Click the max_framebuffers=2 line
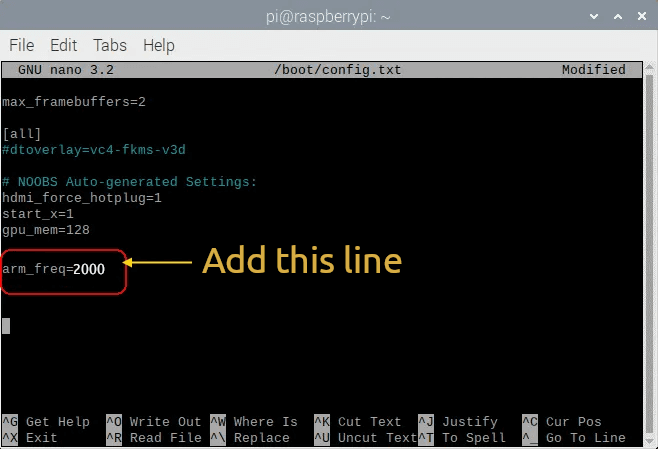The image size is (658, 449). [x=75, y=102]
